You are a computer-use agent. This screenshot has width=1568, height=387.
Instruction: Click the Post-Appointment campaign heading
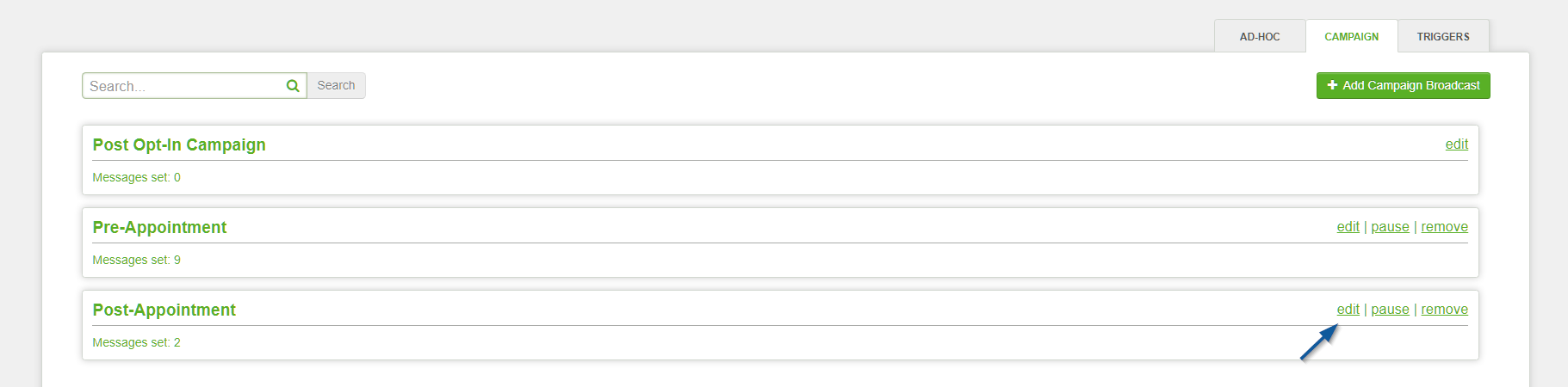click(164, 310)
